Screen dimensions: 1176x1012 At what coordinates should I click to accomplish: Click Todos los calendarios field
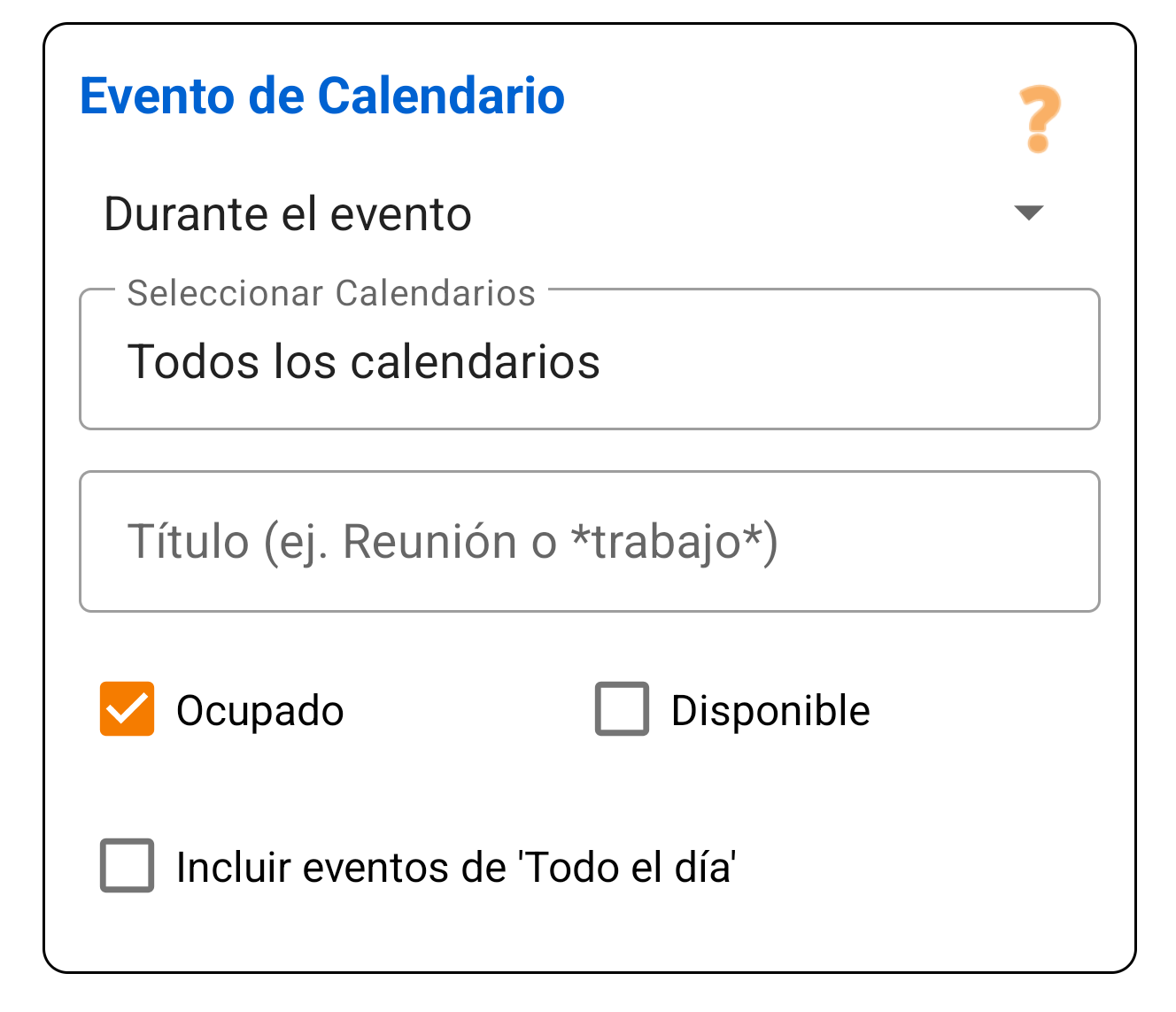coord(365,361)
